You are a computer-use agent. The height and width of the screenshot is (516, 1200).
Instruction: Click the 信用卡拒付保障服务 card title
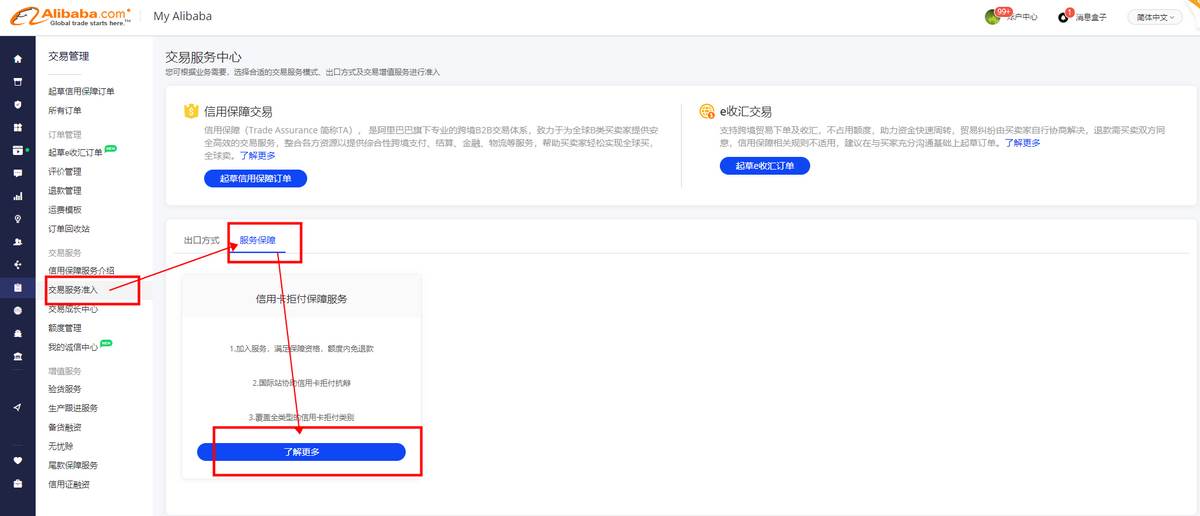(301, 298)
